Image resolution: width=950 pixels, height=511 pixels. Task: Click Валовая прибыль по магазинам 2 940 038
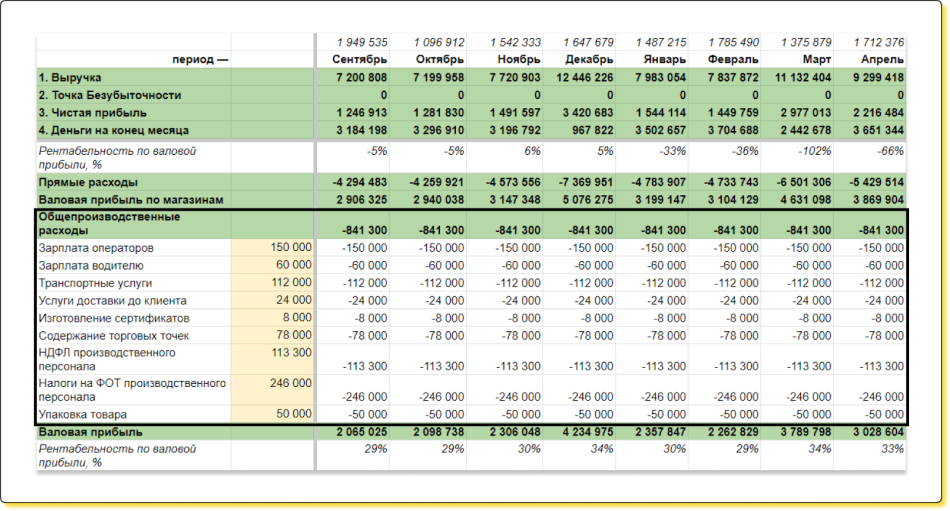click(439, 200)
